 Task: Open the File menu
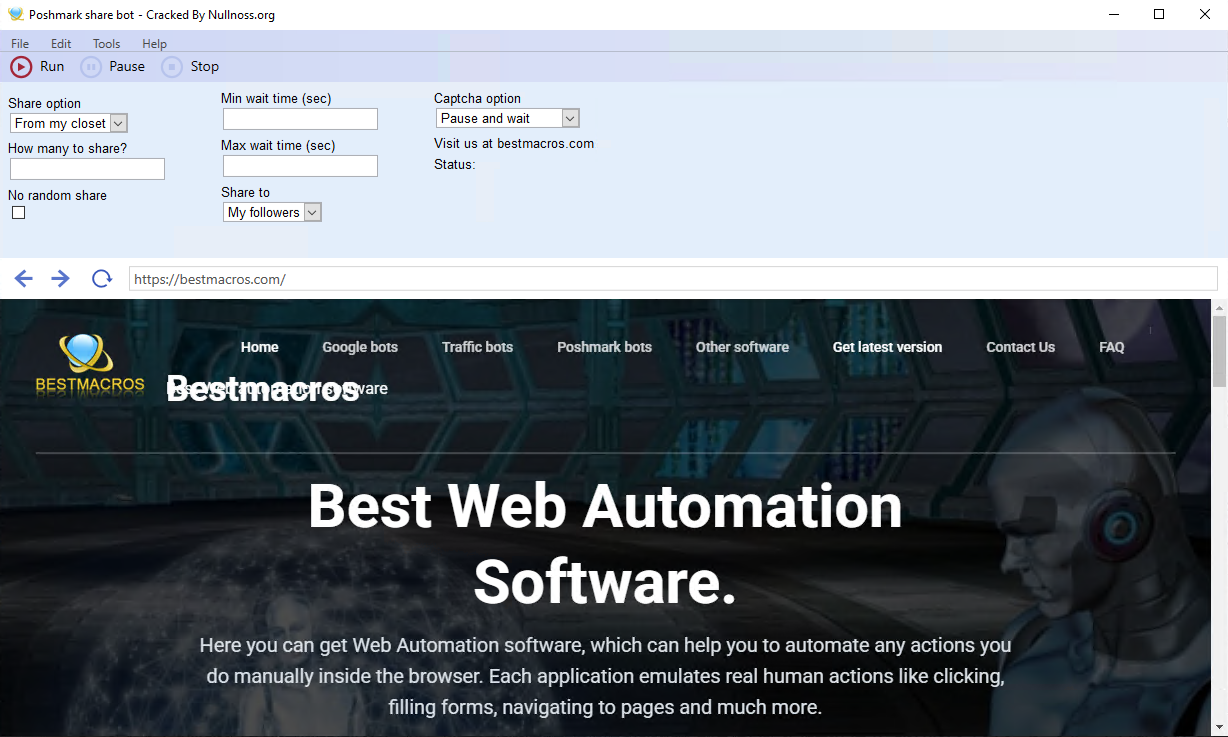coord(20,44)
